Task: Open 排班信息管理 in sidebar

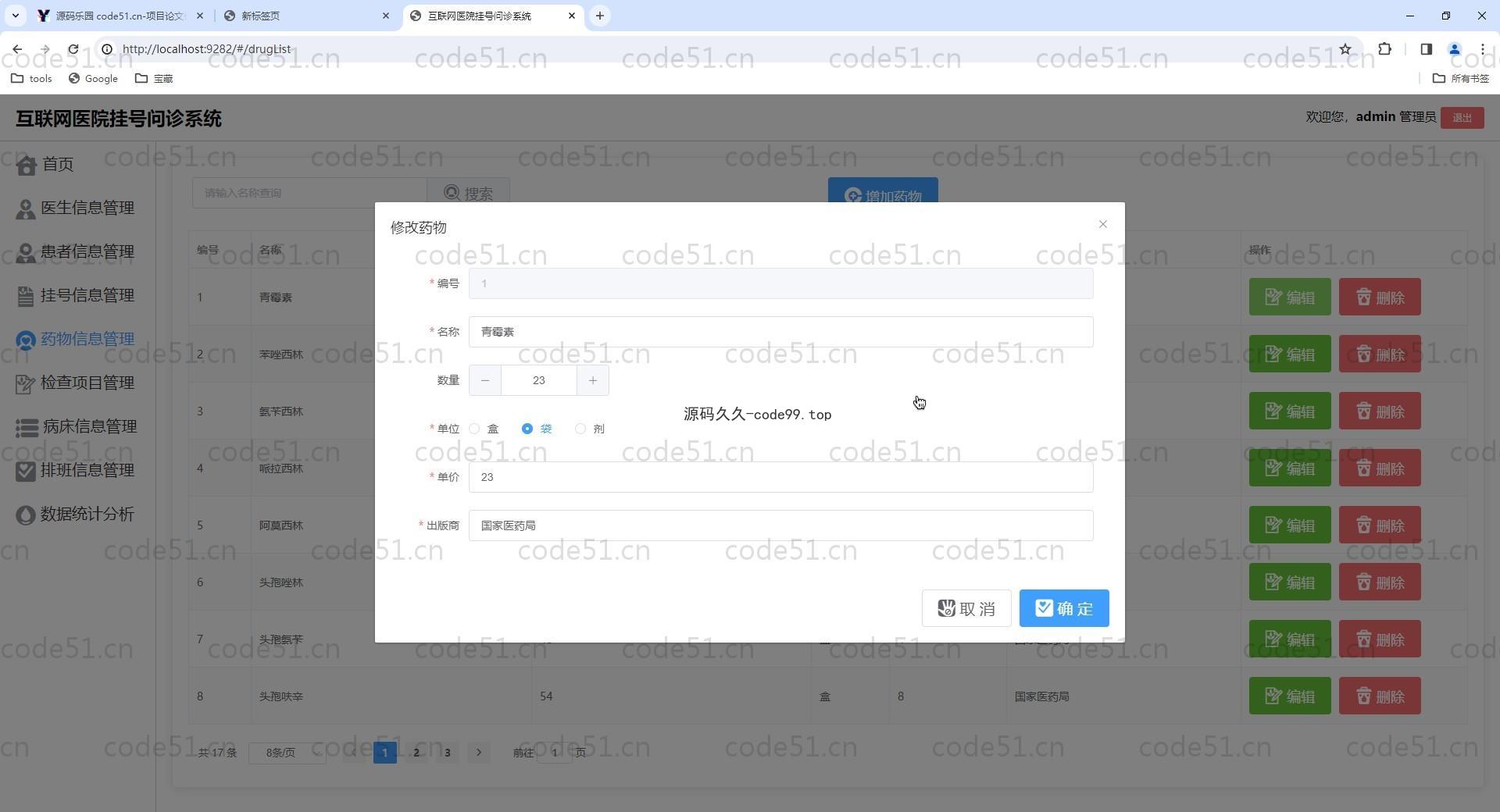Action: click(x=75, y=470)
